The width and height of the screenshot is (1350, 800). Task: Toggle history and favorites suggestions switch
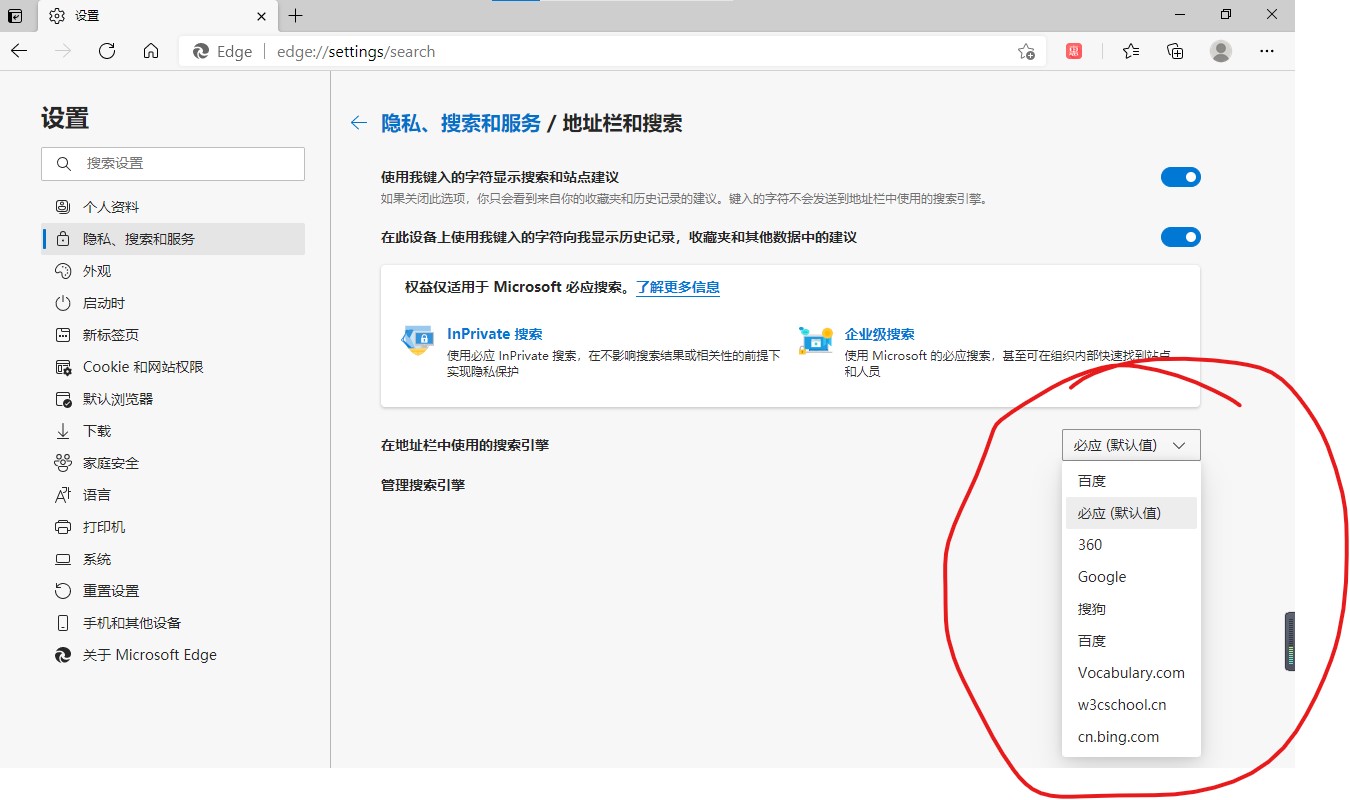(x=1180, y=237)
